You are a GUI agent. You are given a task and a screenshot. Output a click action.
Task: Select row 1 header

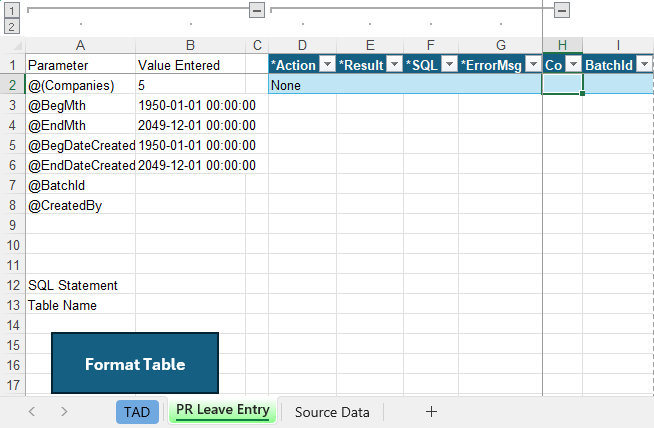click(13, 65)
